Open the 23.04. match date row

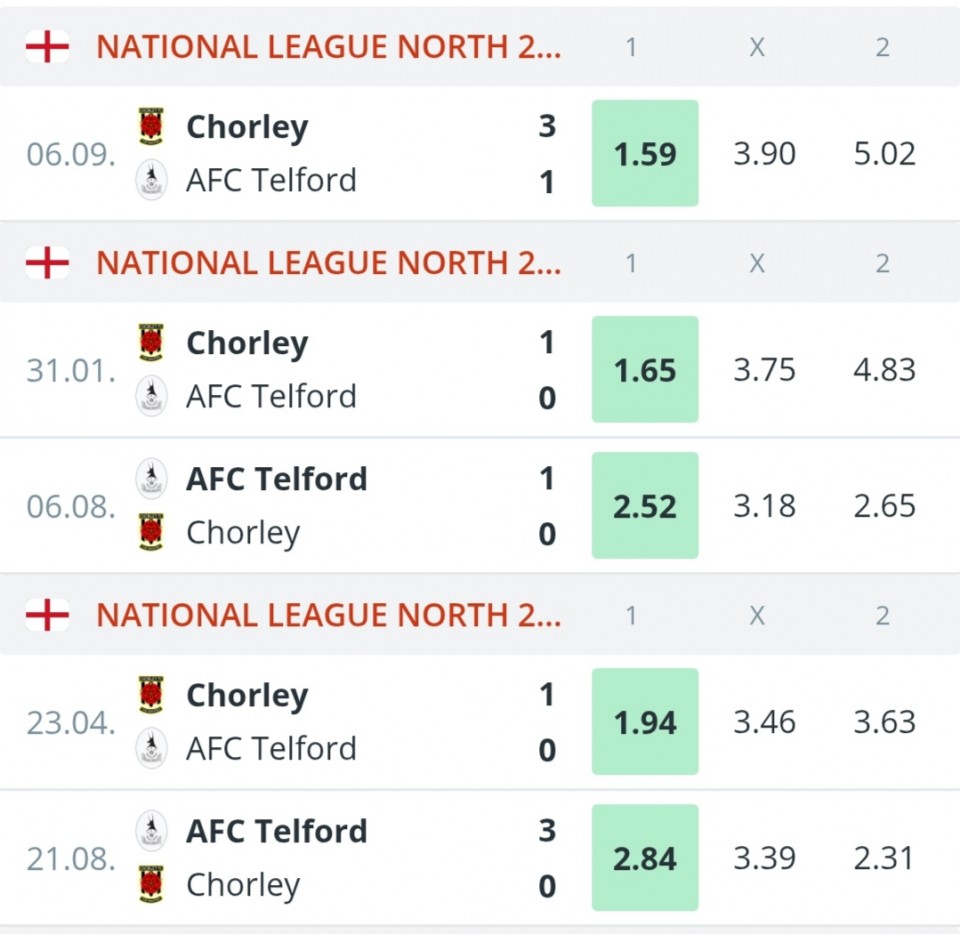[x=70, y=722]
